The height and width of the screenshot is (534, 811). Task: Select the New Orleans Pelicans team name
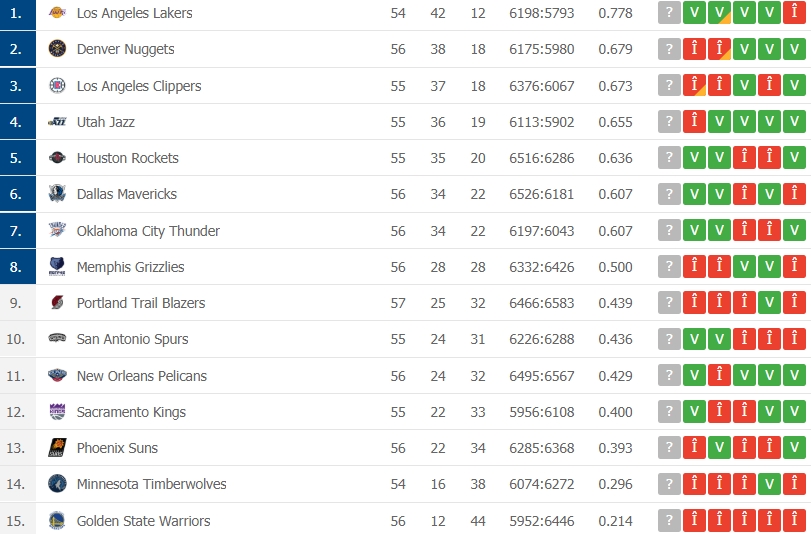(142, 376)
